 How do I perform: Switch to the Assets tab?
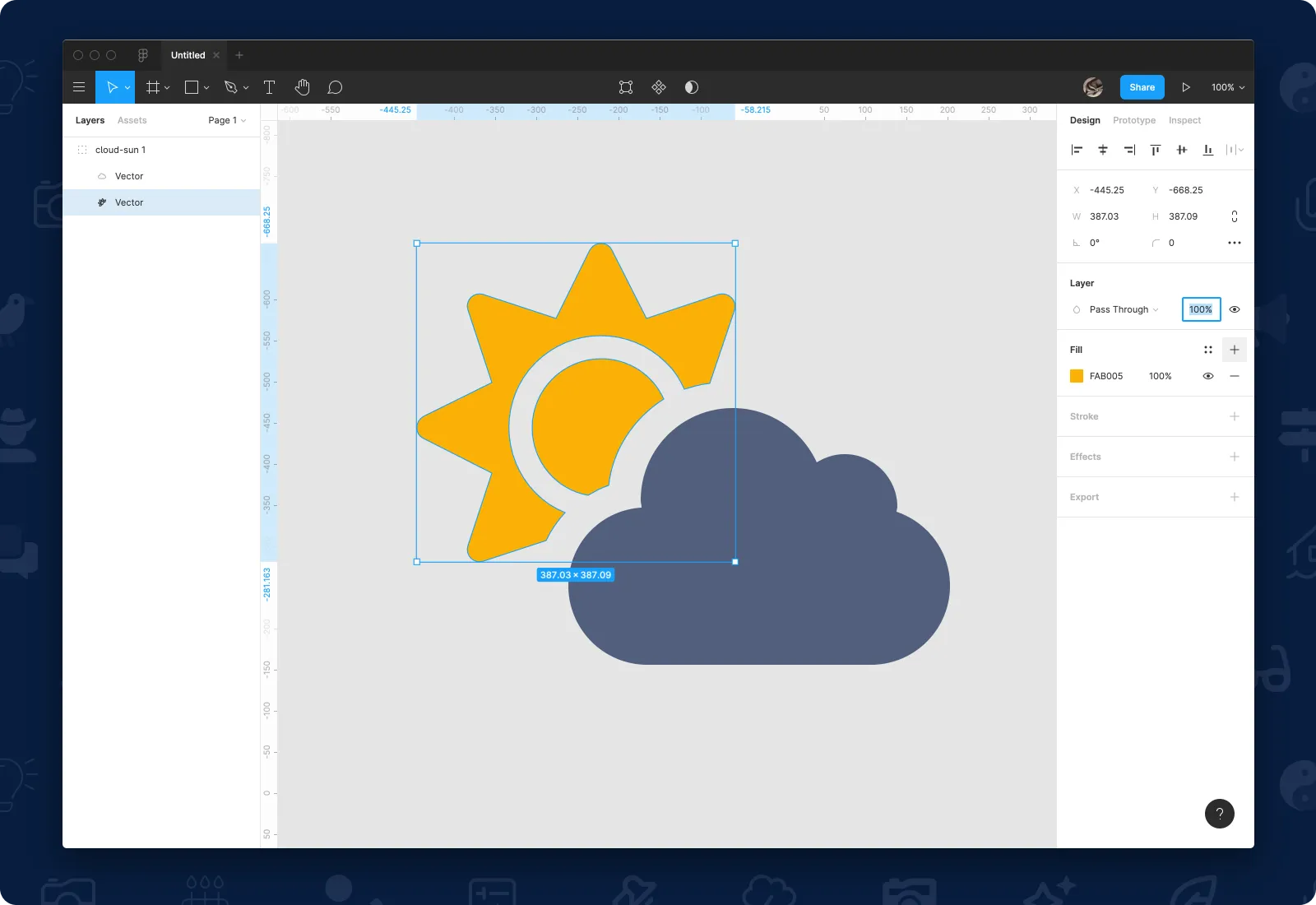tap(132, 120)
